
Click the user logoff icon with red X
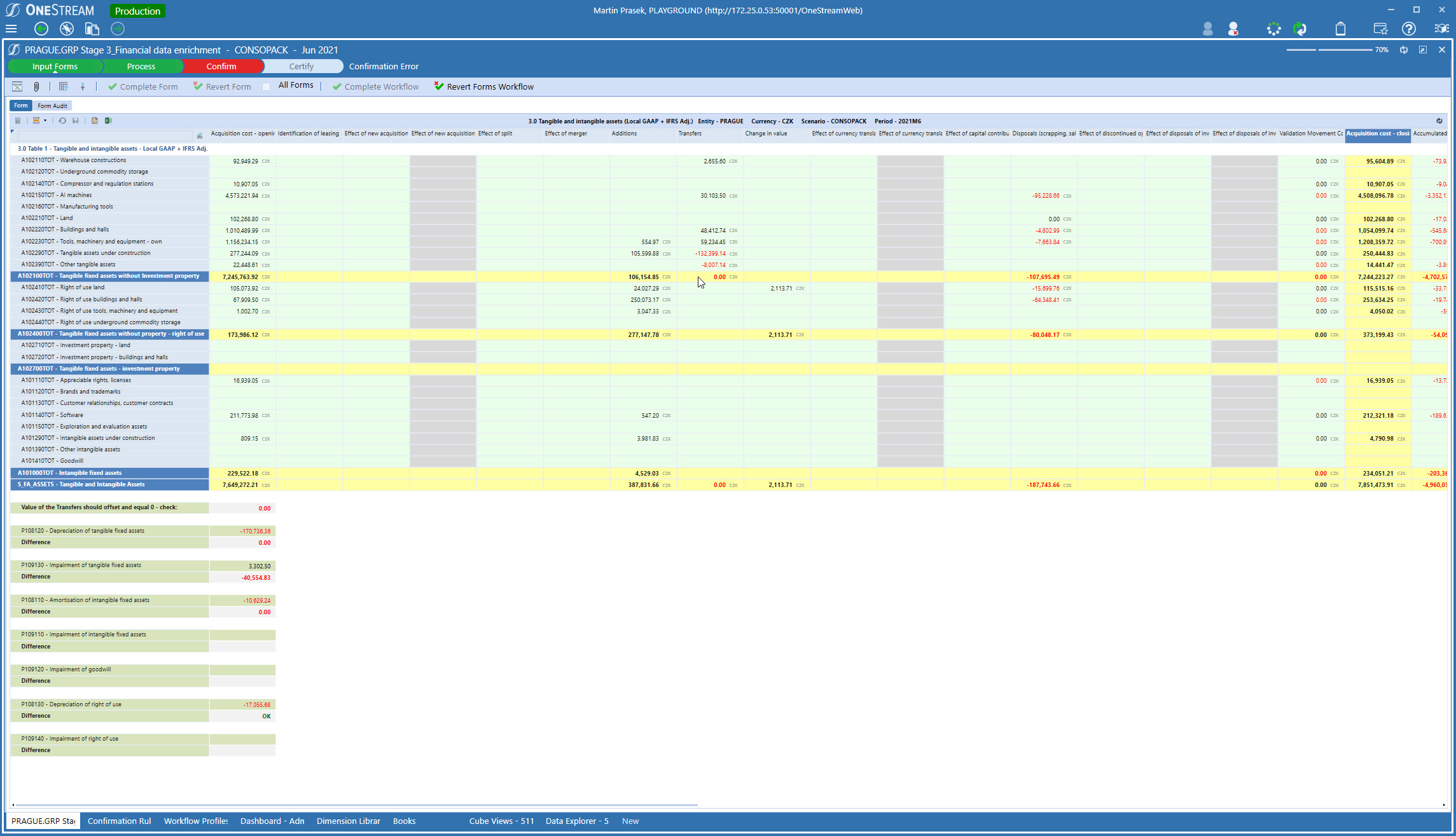(1233, 29)
